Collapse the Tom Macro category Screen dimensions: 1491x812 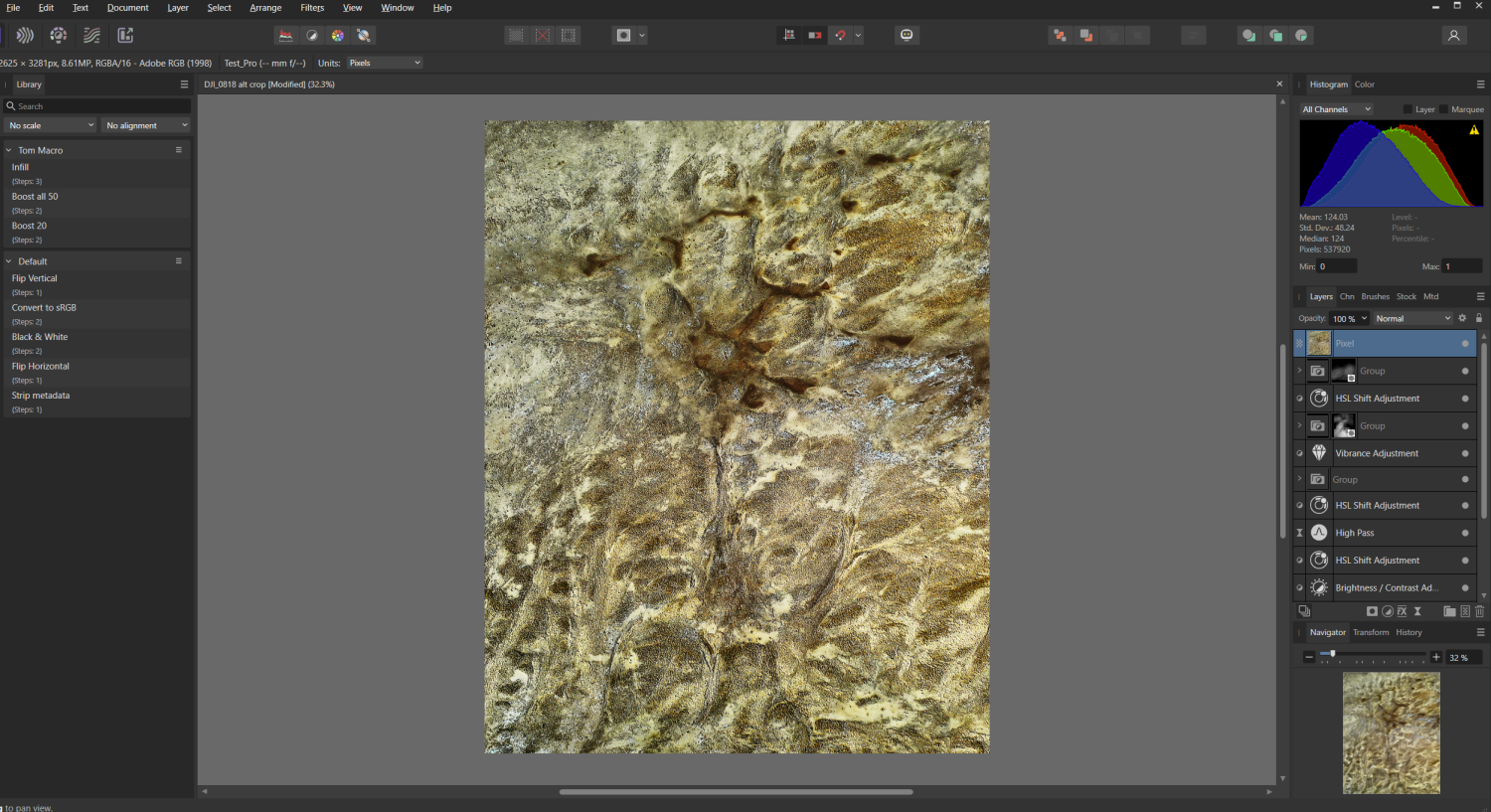click(x=9, y=150)
